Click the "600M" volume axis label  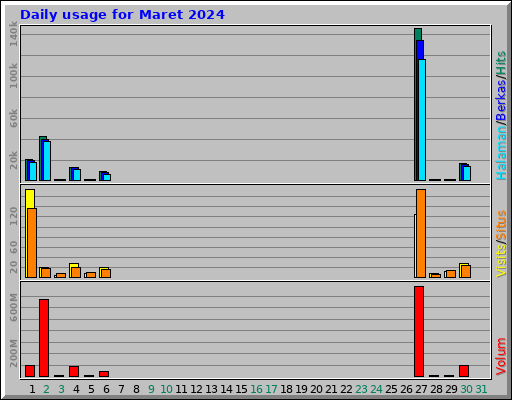[x=13, y=307]
